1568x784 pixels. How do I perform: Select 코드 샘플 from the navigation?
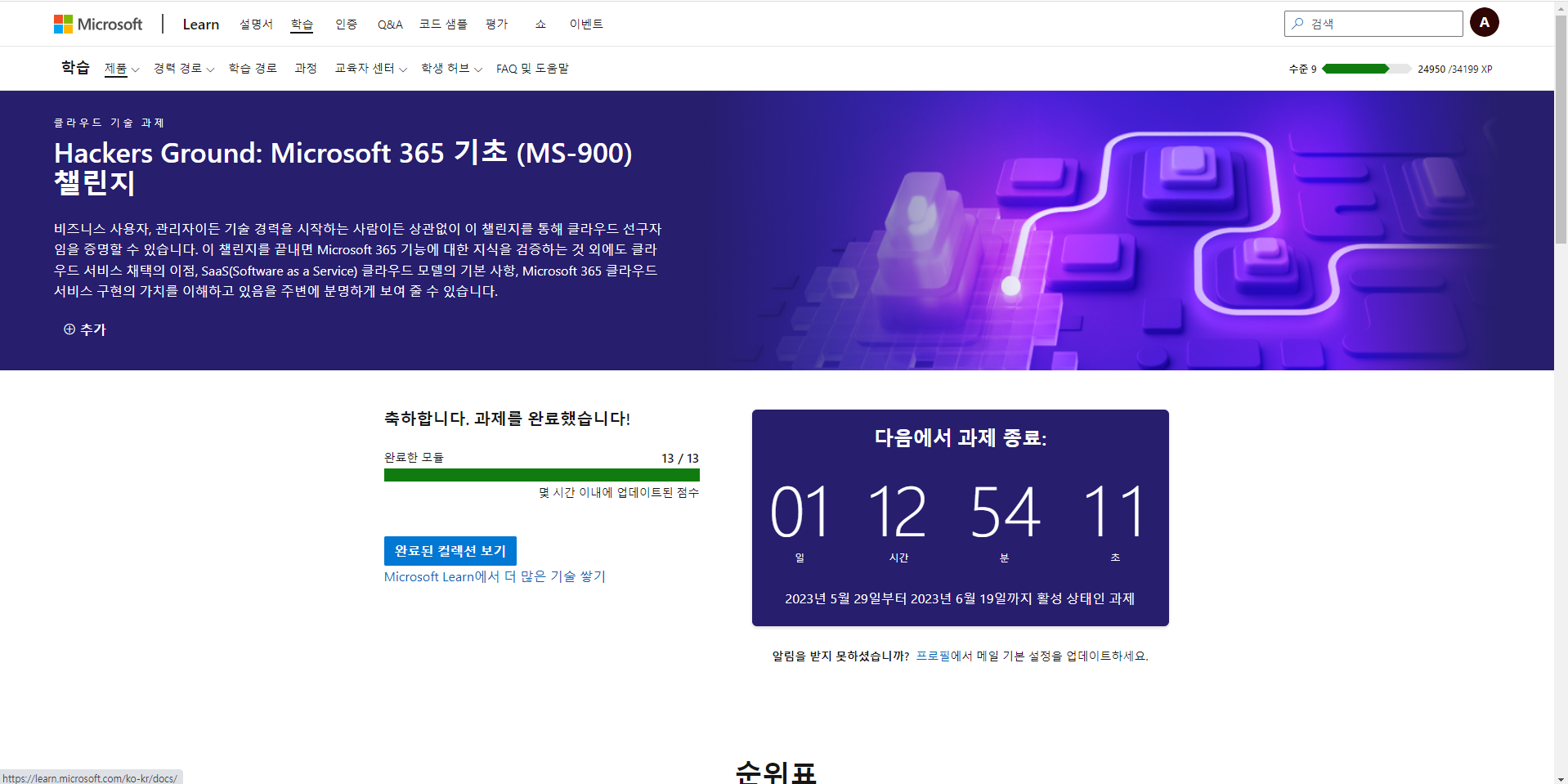point(442,24)
